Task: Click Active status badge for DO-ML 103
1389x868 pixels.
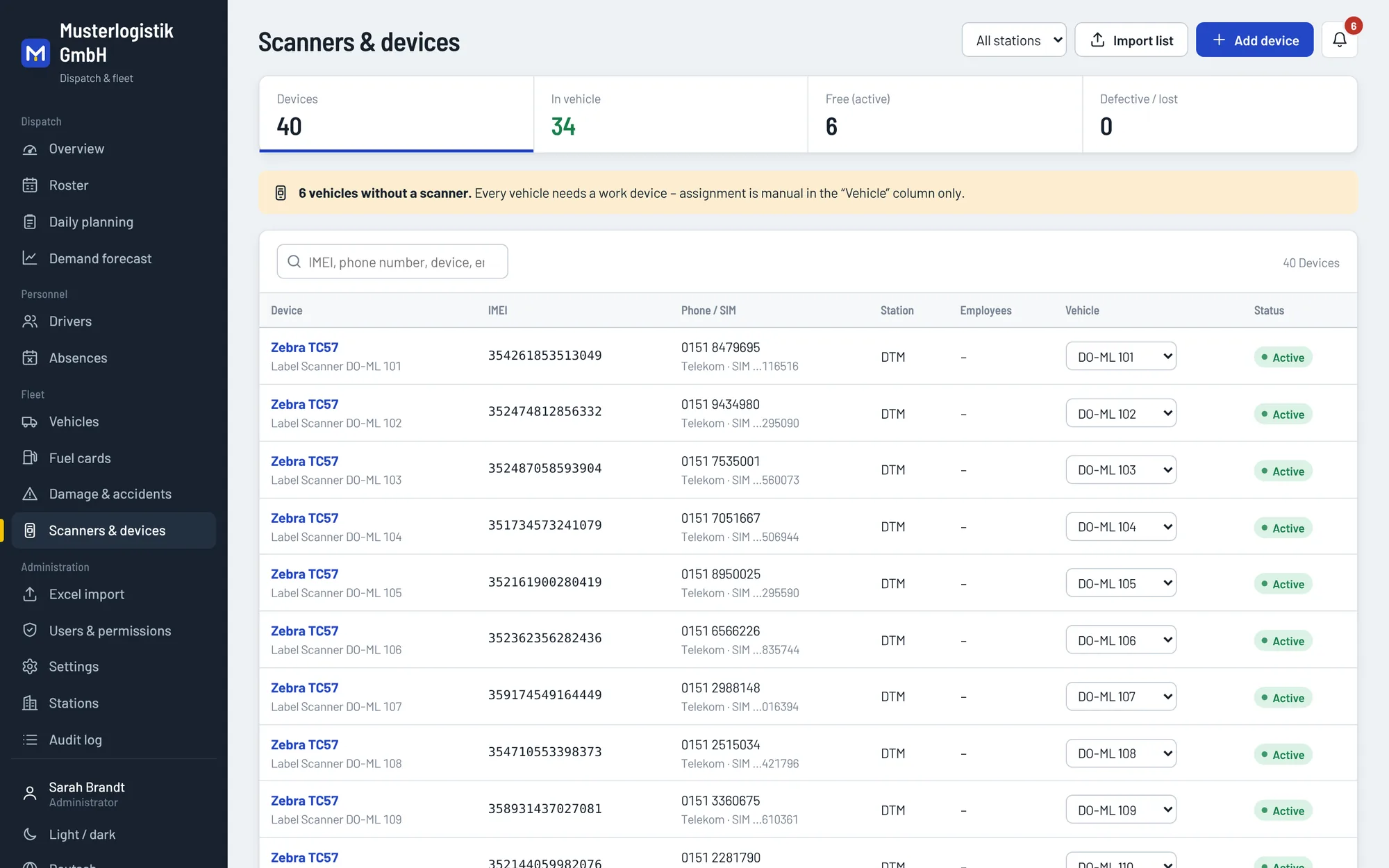Action: point(1283,471)
